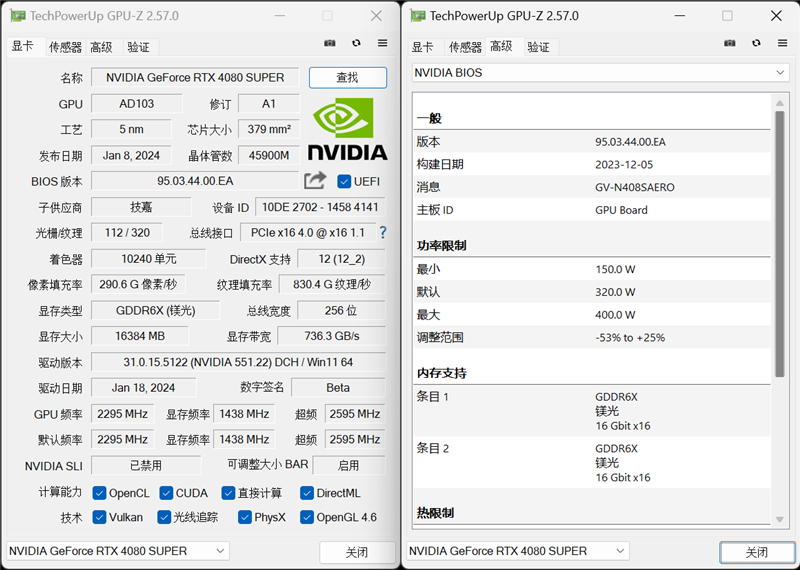
Task: Open hamburger menu in left GPU-Z window
Action: pos(383,43)
